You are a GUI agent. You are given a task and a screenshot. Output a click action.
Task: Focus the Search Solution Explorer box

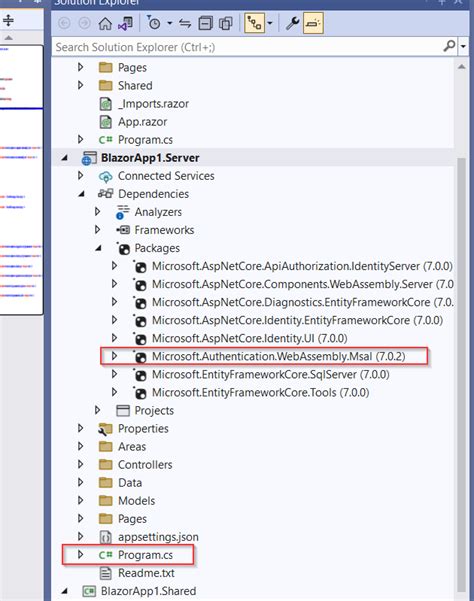[x=247, y=47]
